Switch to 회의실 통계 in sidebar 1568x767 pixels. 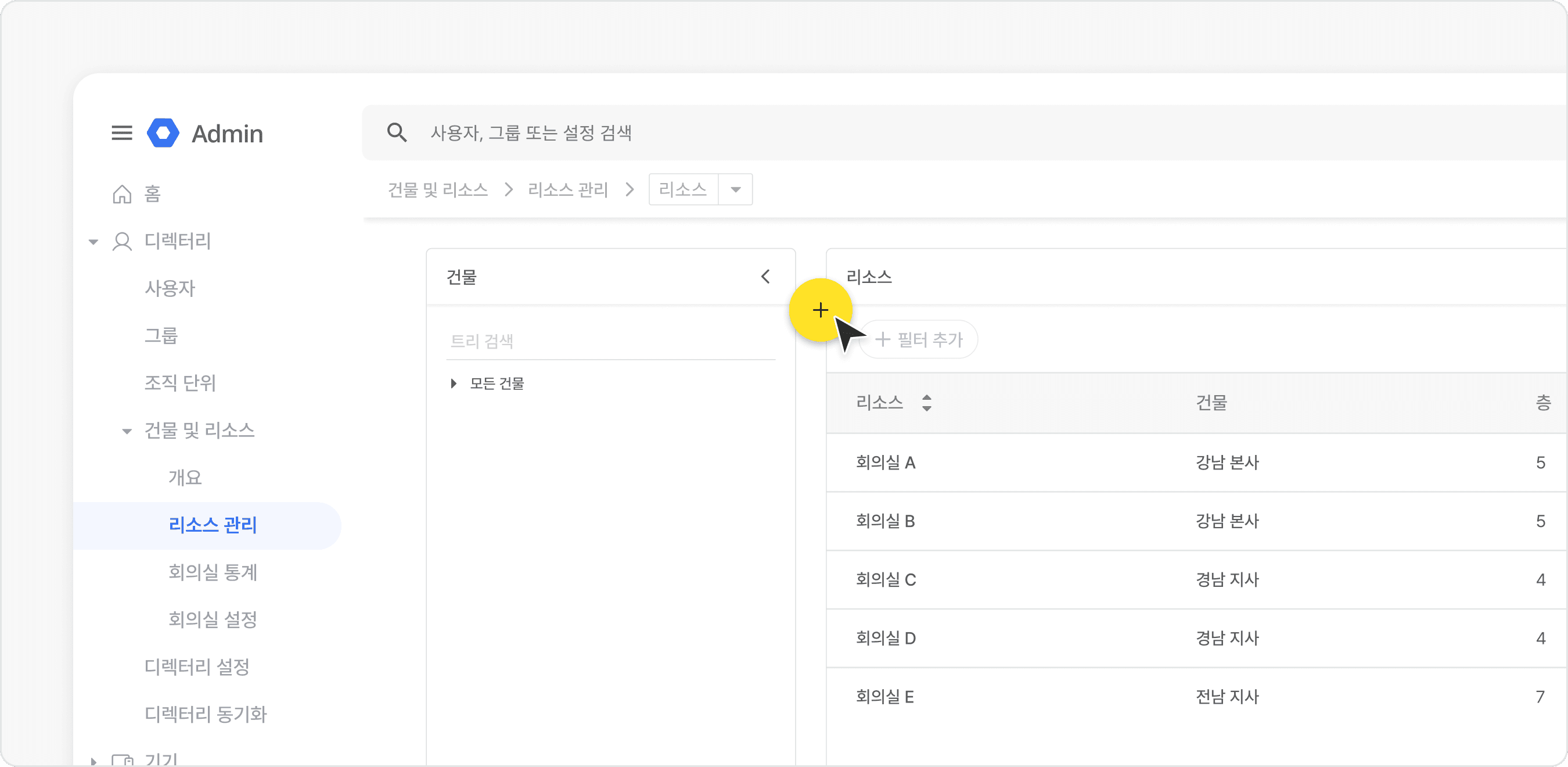tap(213, 573)
